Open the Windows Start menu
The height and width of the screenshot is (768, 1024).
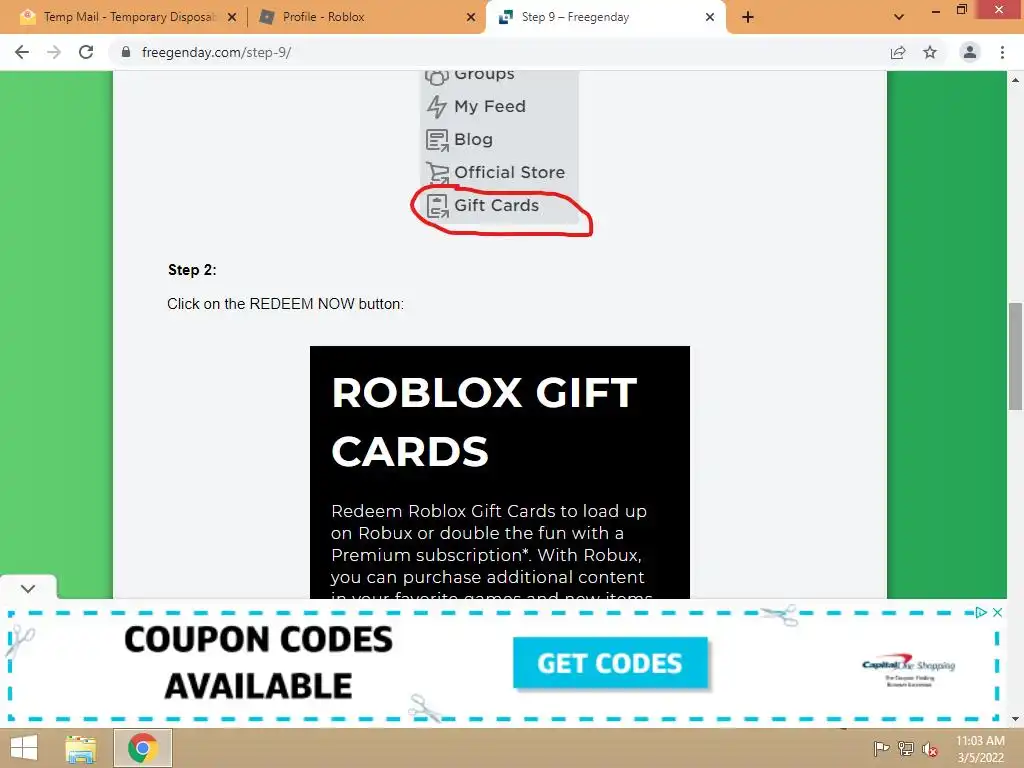point(24,748)
